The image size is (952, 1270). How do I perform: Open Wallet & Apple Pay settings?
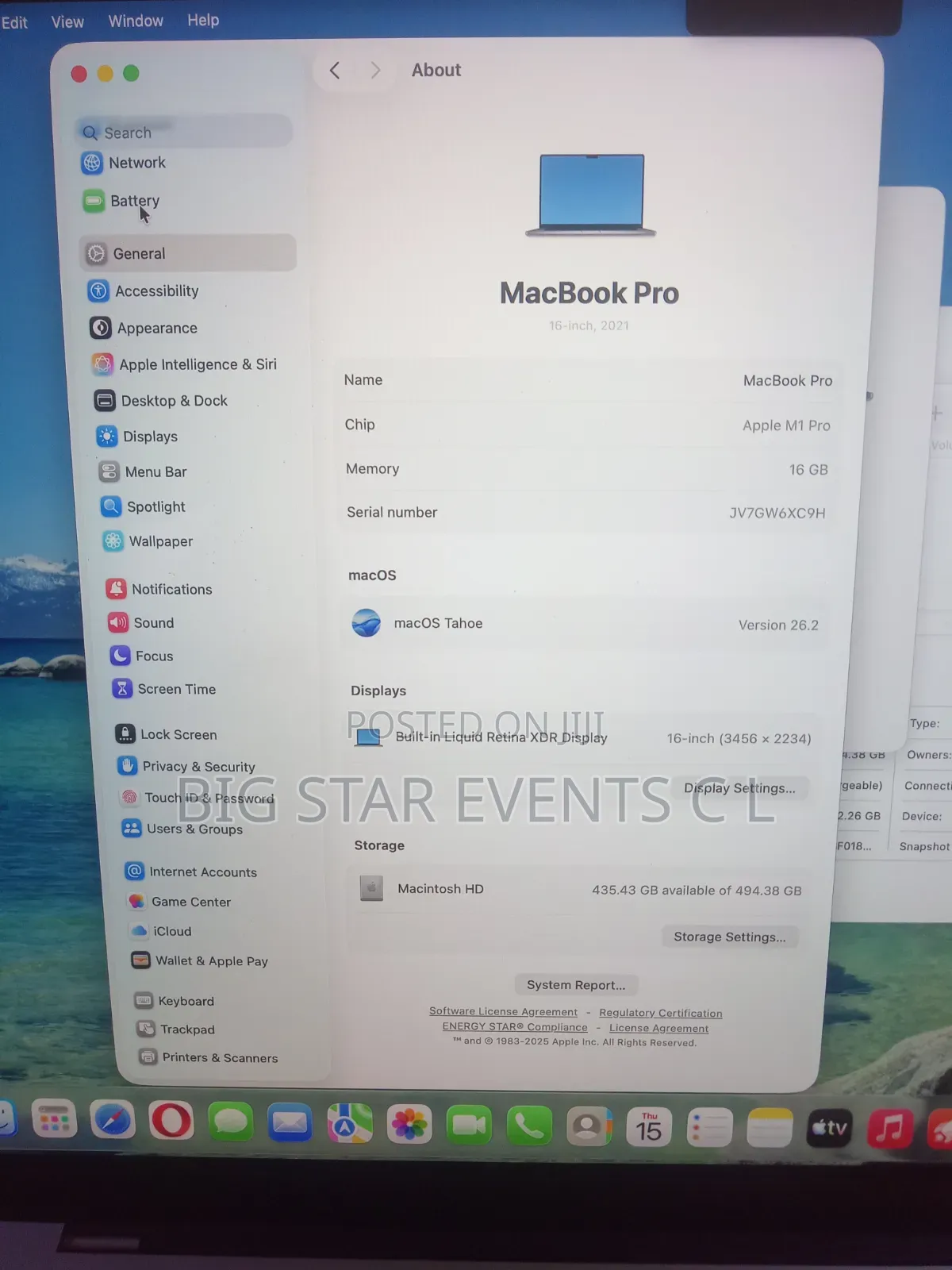click(201, 960)
